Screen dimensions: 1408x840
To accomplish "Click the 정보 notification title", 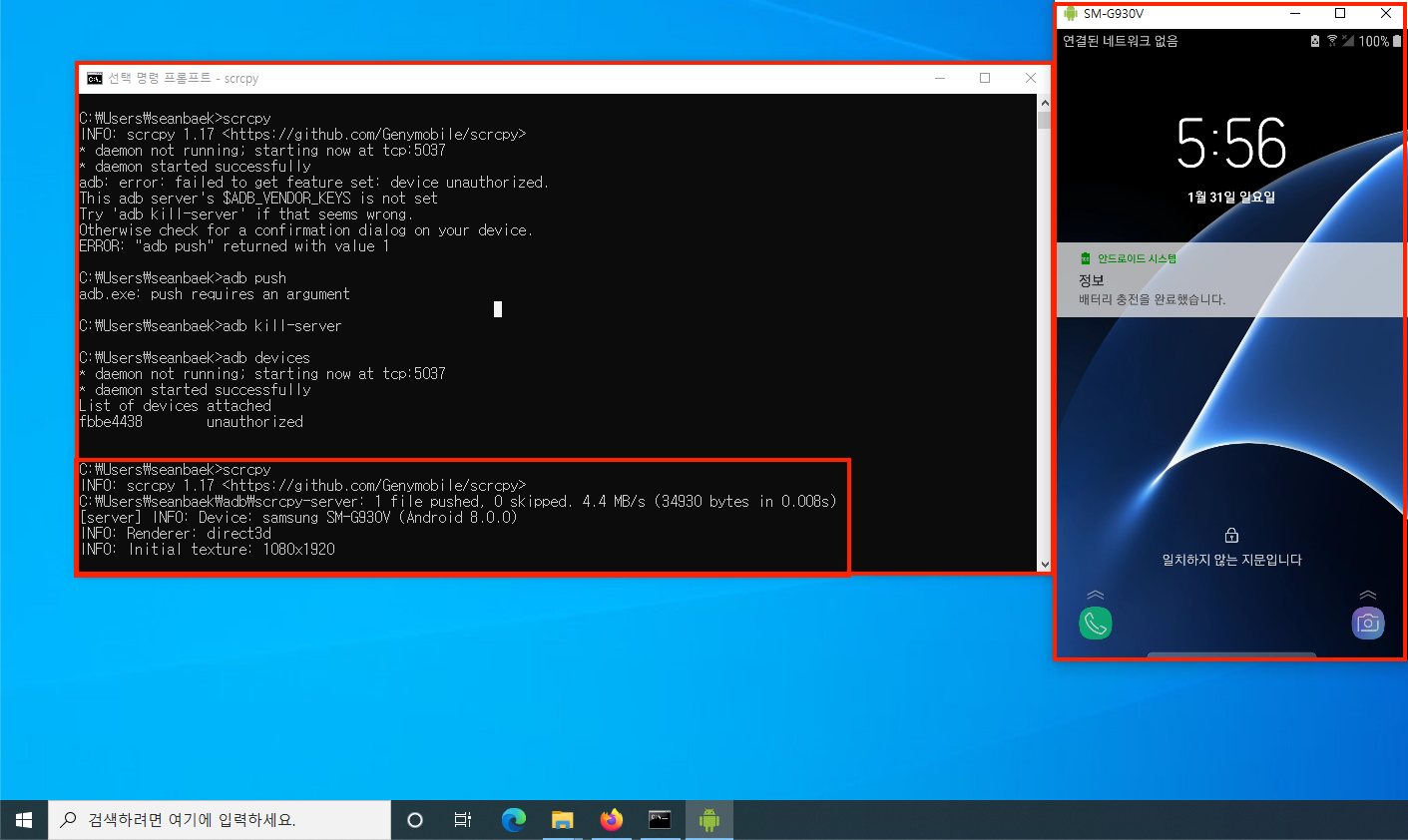I will pyautogui.click(x=1092, y=280).
